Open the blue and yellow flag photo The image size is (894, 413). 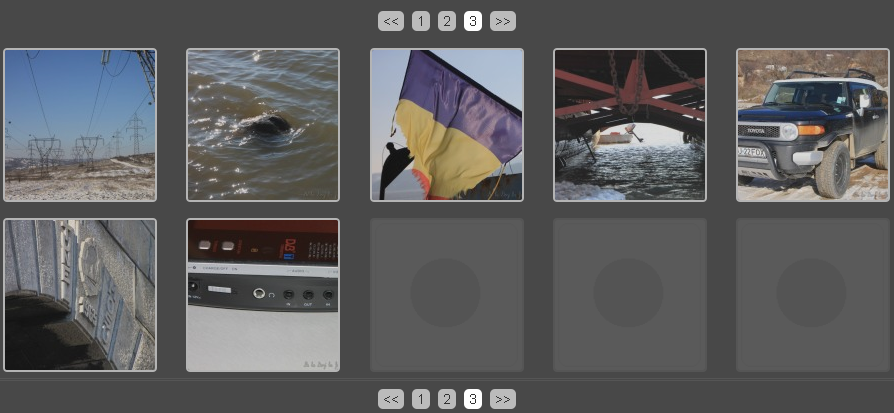point(446,125)
